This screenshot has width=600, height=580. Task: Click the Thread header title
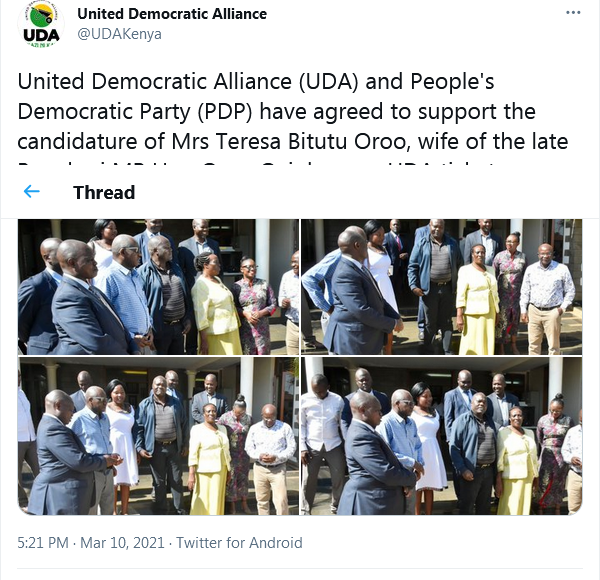click(x=104, y=192)
